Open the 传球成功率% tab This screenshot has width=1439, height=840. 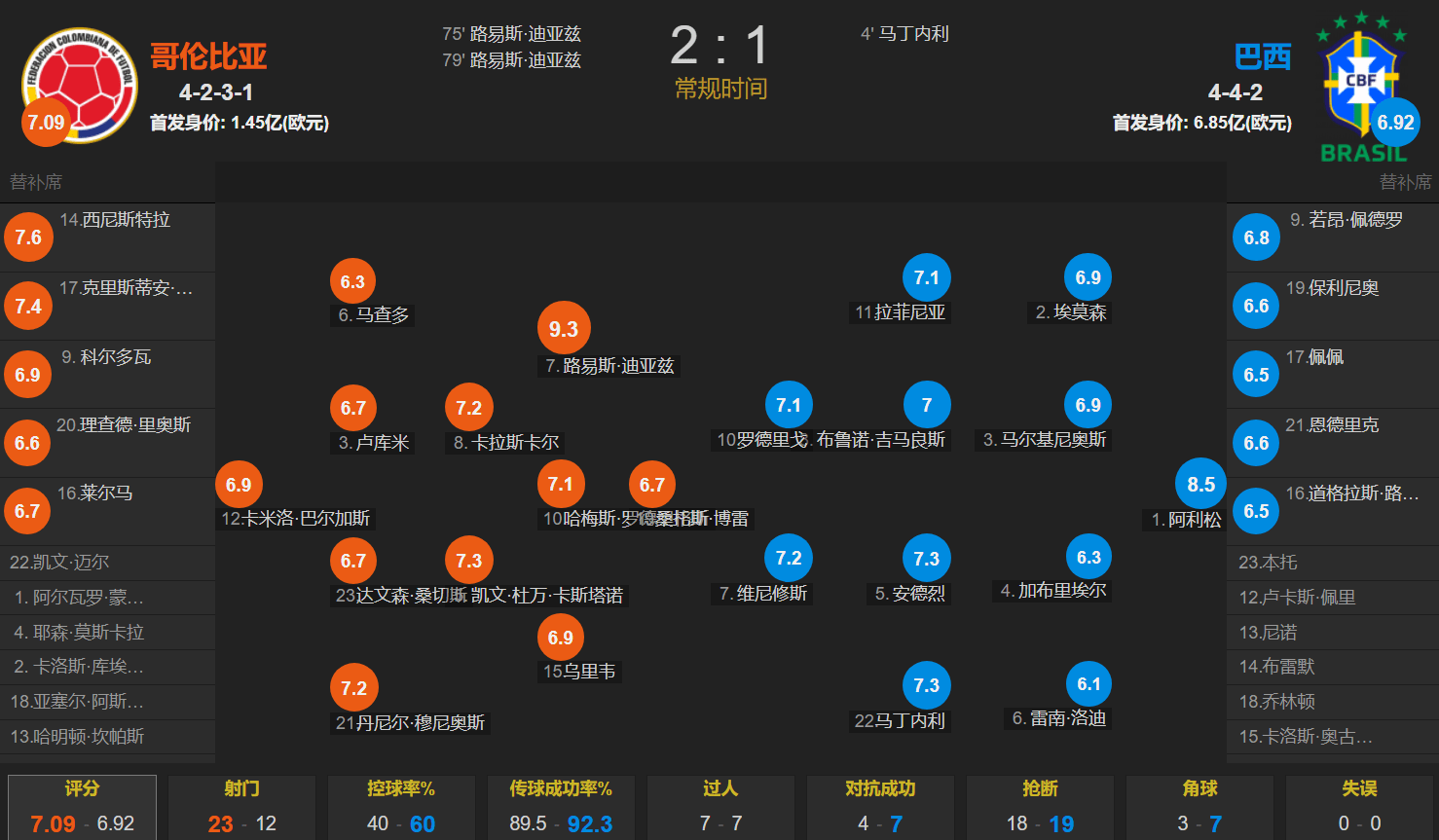(x=561, y=807)
